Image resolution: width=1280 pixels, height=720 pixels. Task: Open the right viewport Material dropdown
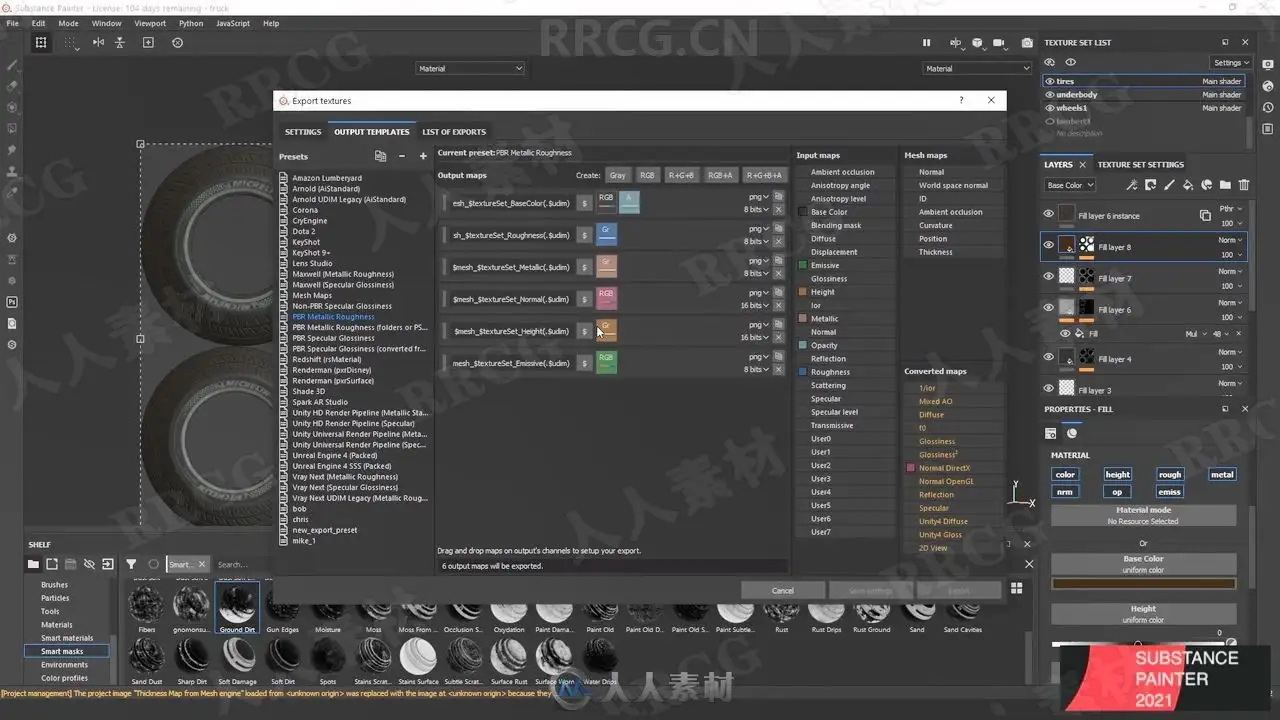(x=976, y=68)
